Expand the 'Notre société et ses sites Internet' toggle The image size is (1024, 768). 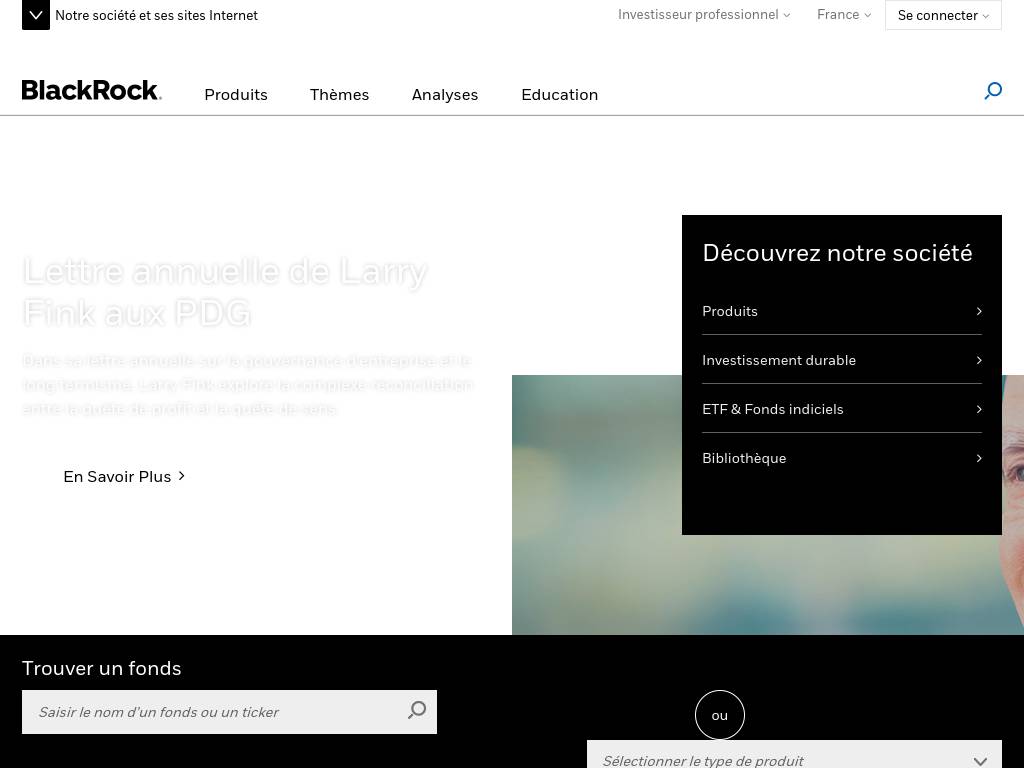(x=36, y=15)
